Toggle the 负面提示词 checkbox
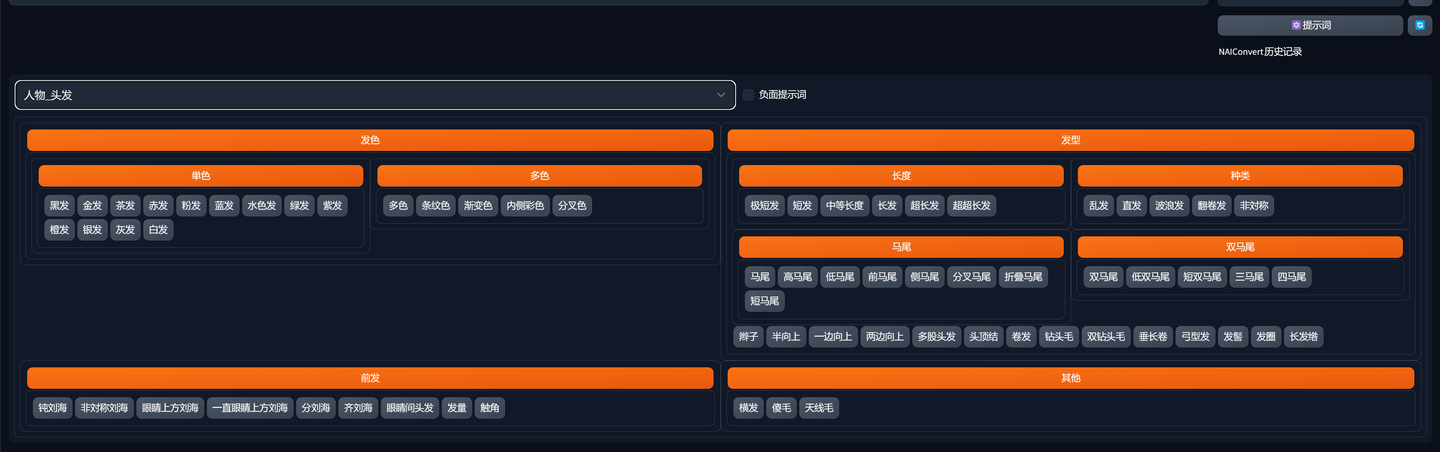Screen dimensions: 1440x452 (x=748, y=95)
